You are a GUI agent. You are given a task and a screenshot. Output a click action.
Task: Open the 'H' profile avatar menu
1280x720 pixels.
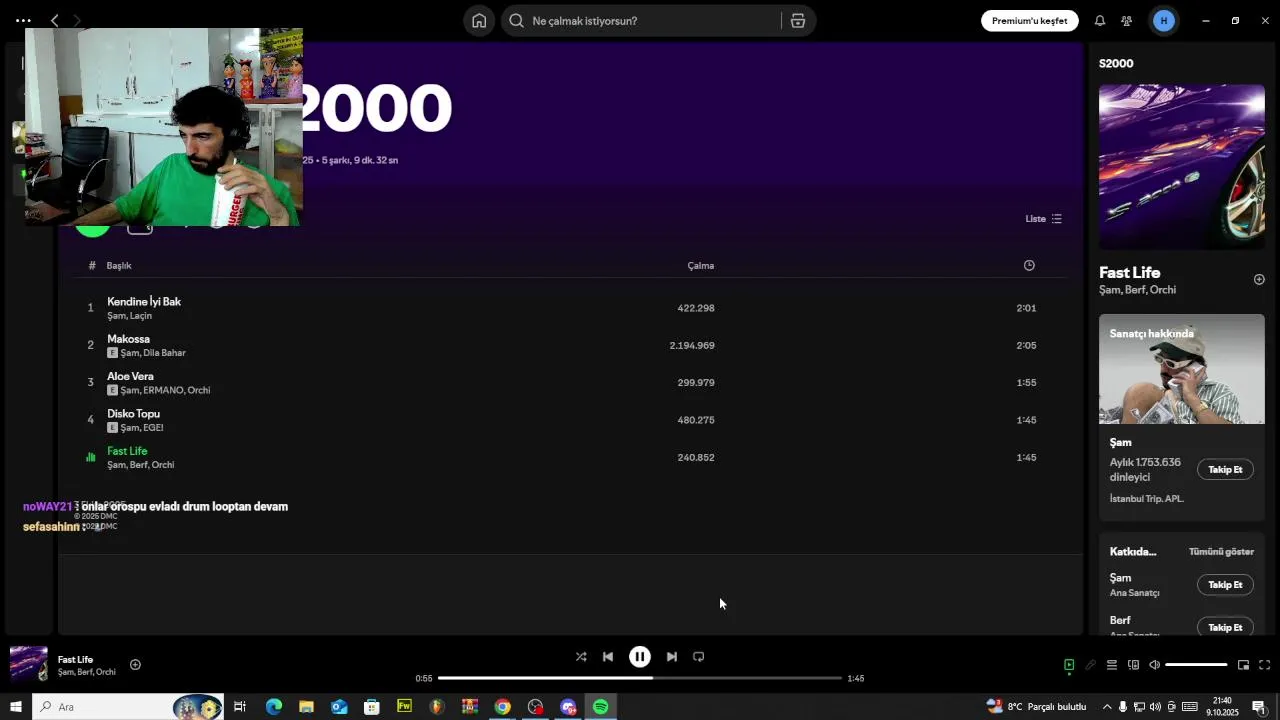coord(1163,21)
